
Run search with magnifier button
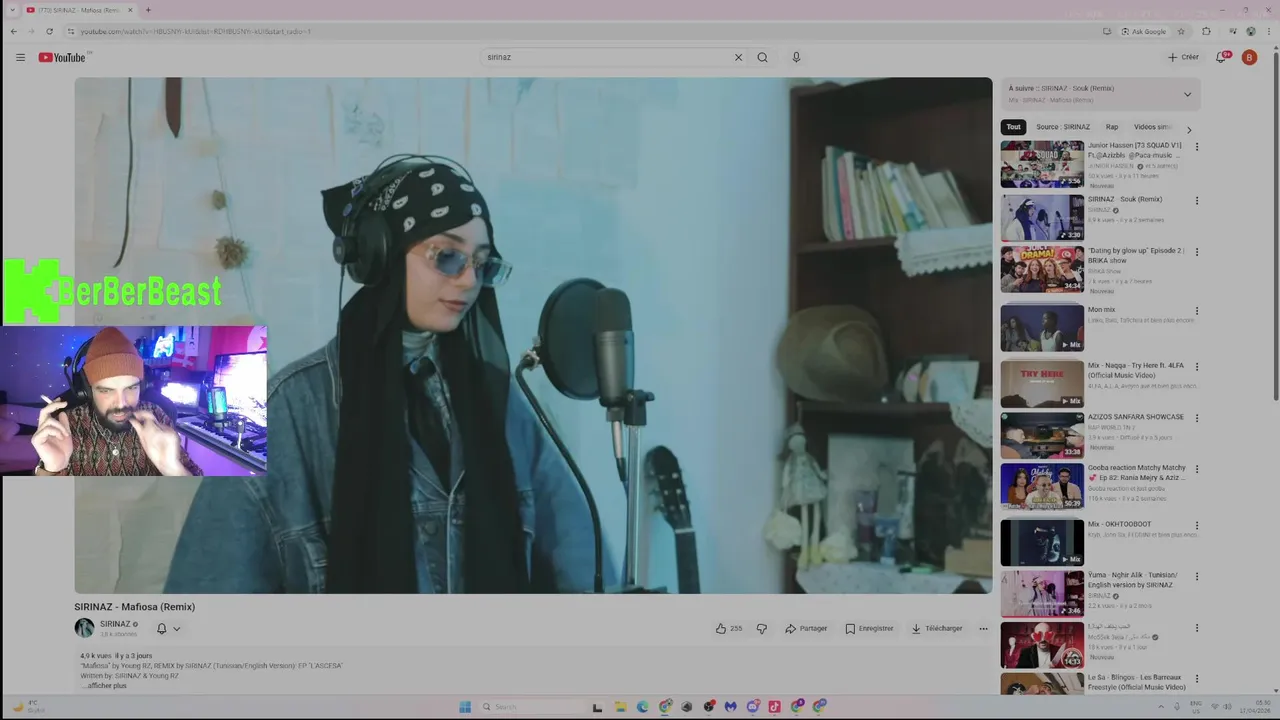762,57
